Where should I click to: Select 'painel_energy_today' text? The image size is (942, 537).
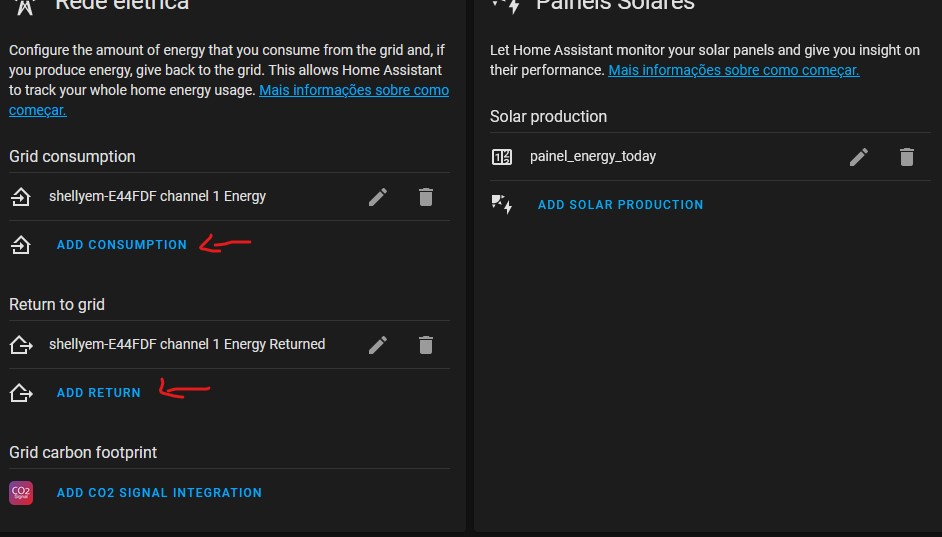click(x=593, y=156)
